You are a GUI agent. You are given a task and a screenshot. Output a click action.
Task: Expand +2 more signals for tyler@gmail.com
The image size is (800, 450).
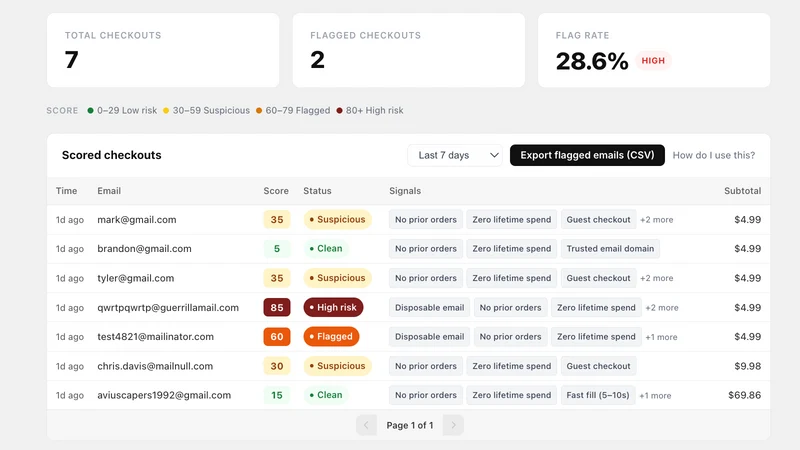657,278
